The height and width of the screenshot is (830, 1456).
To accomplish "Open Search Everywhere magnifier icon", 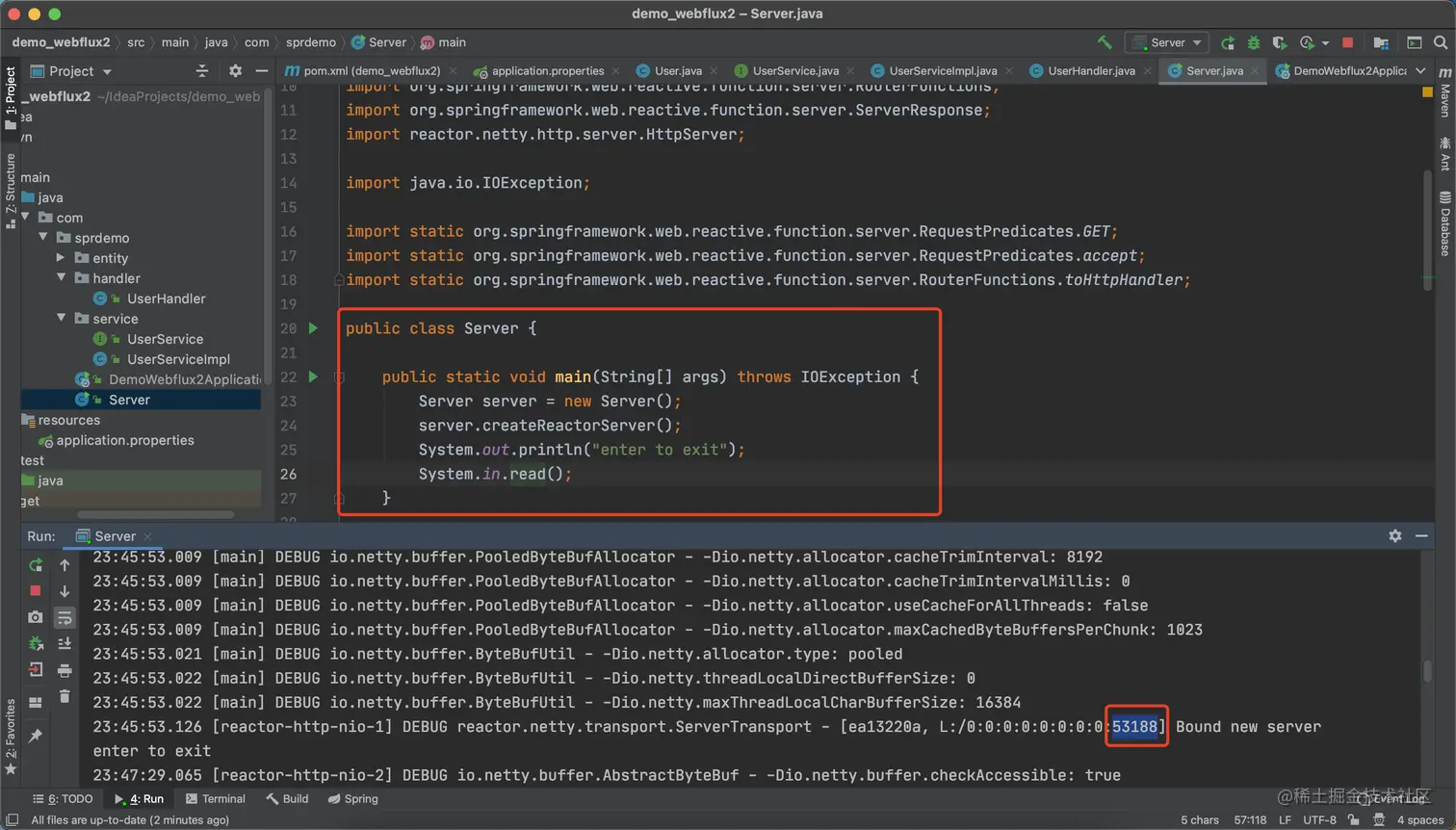I will coord(1441,42).
